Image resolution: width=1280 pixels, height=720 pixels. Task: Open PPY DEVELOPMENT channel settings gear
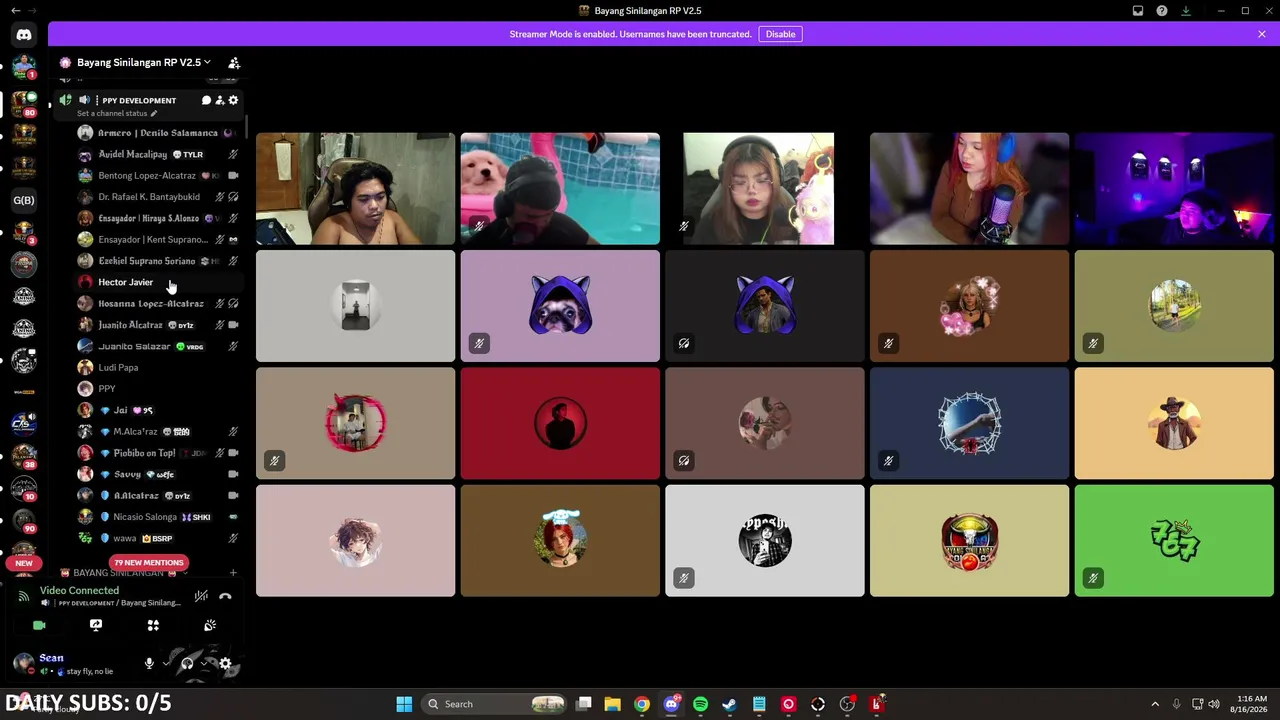pos(234,100)
